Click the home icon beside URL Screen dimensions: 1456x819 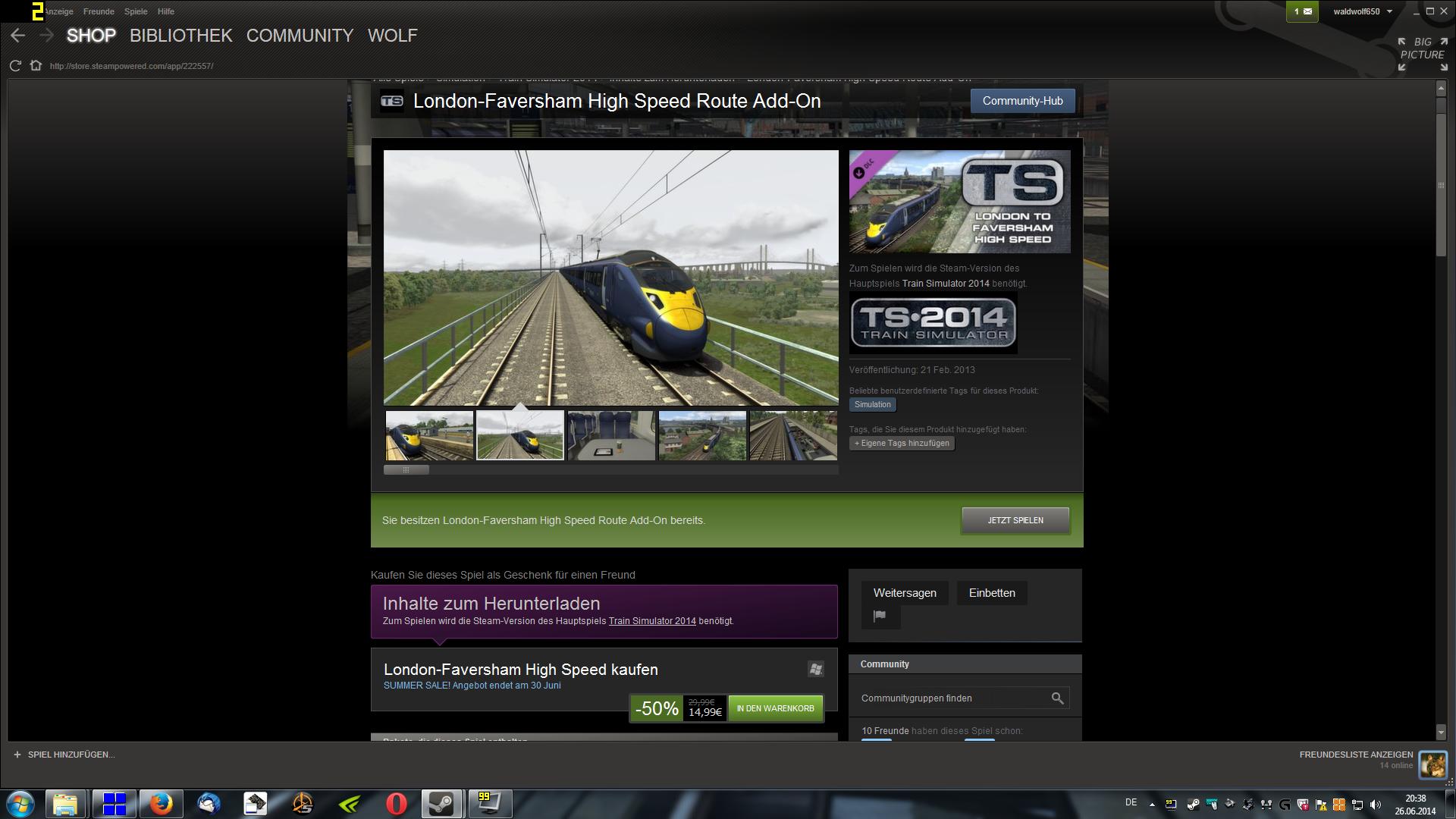(x=36, y=66)
